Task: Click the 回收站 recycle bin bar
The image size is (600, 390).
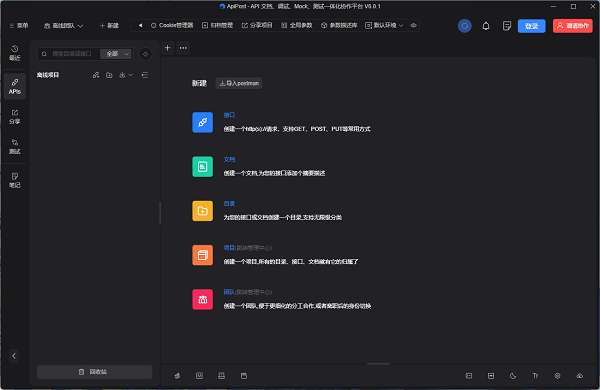Action: click(x=94, y=372)
